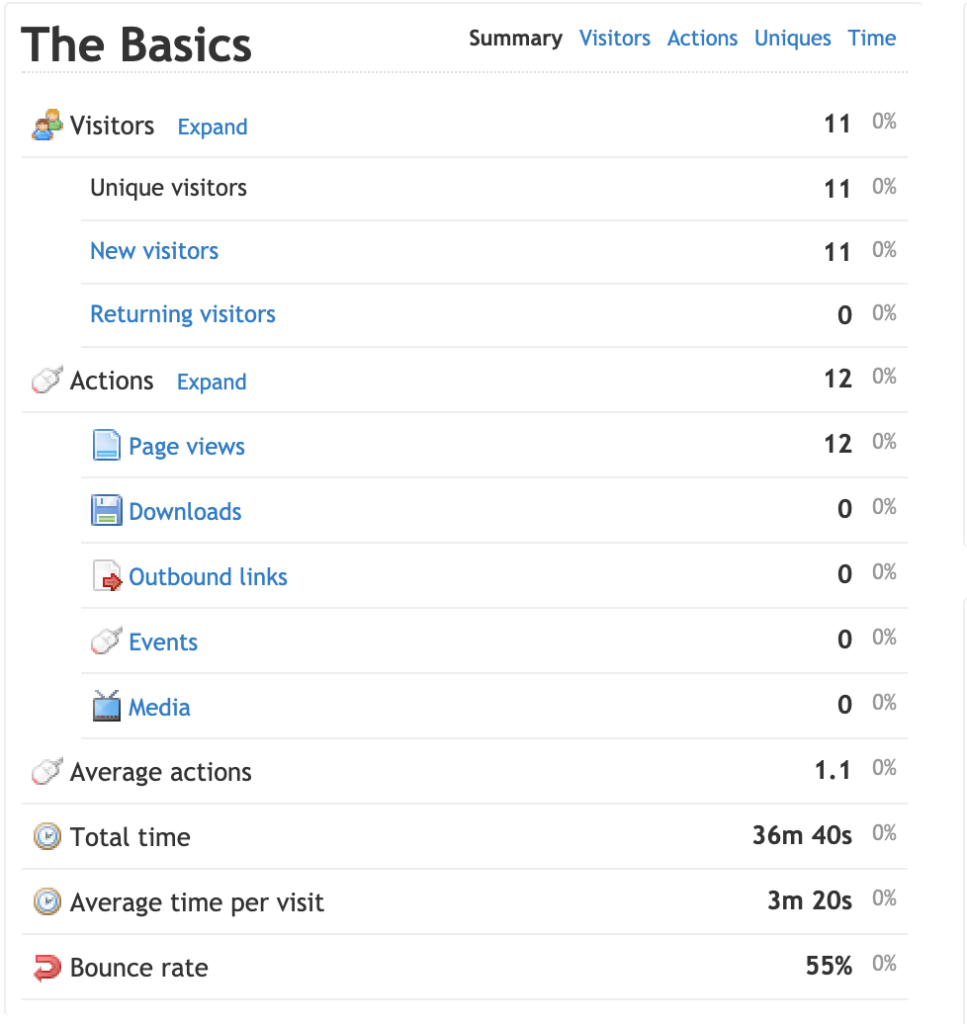This screenshot has height=1024, width=967.
Task: Switch to the Actions tab
Action: 702,38
